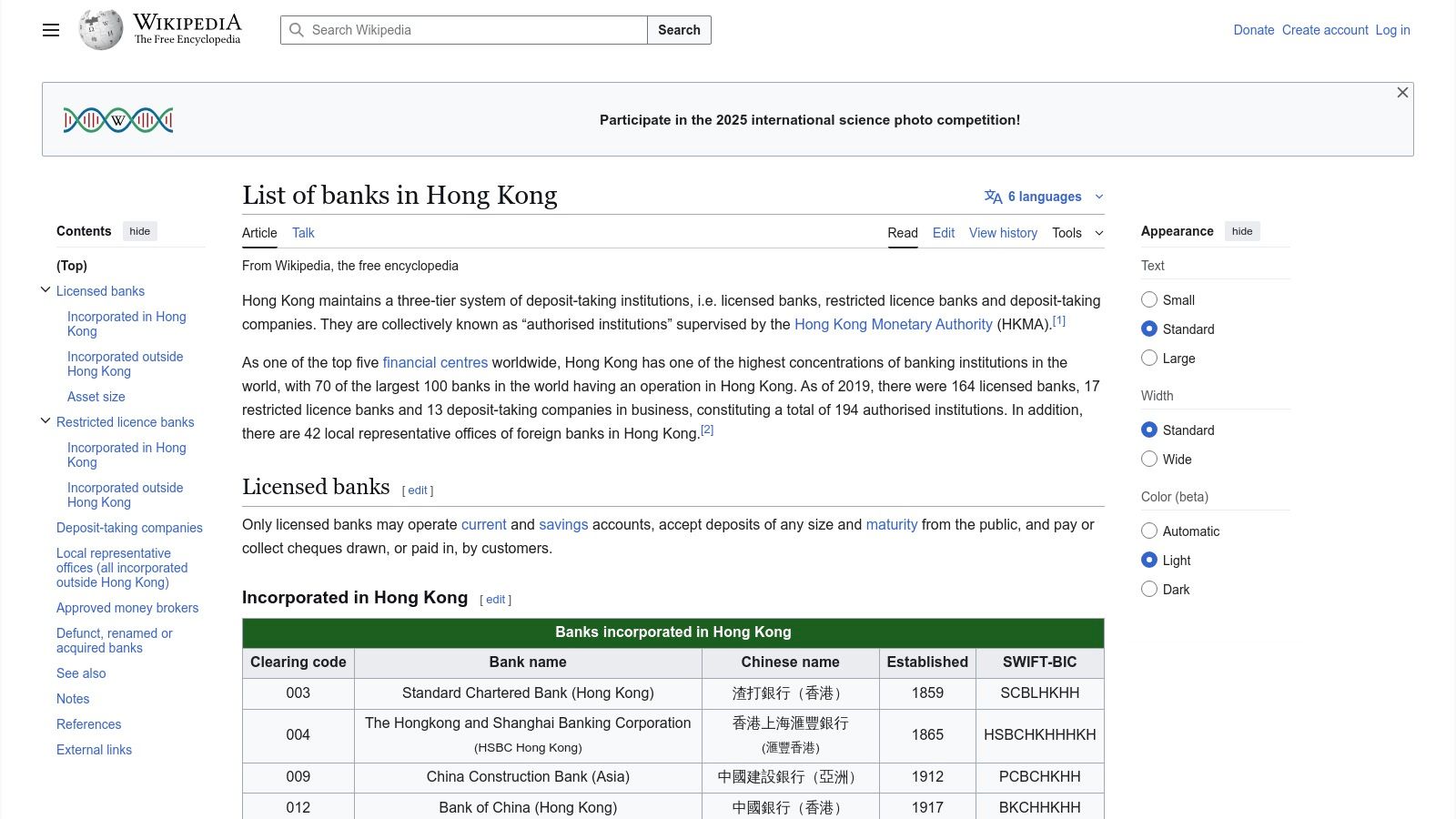The image size is (1456, 819).
Task: Click the SCBLHKHH SWIFT code cell
Action: pyautogui.click(x=1039, y=693)
